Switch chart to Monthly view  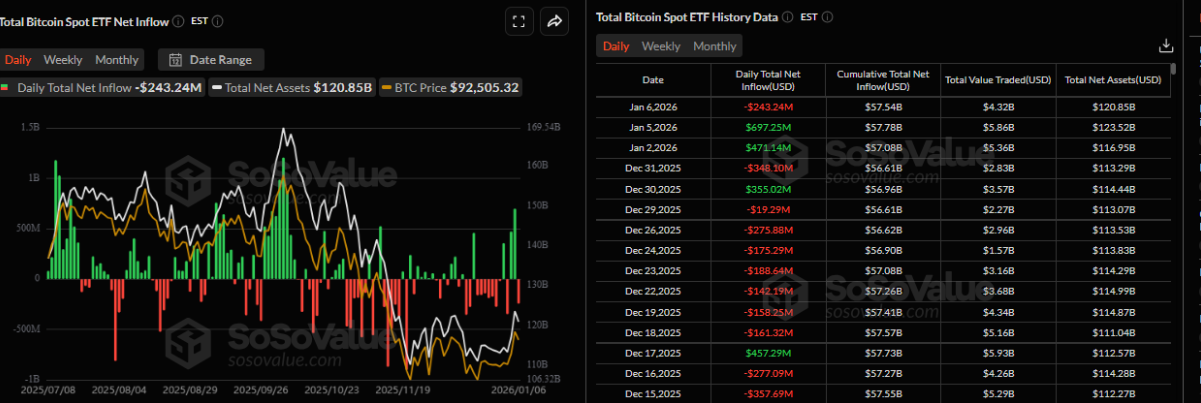(x=117, y=60)
